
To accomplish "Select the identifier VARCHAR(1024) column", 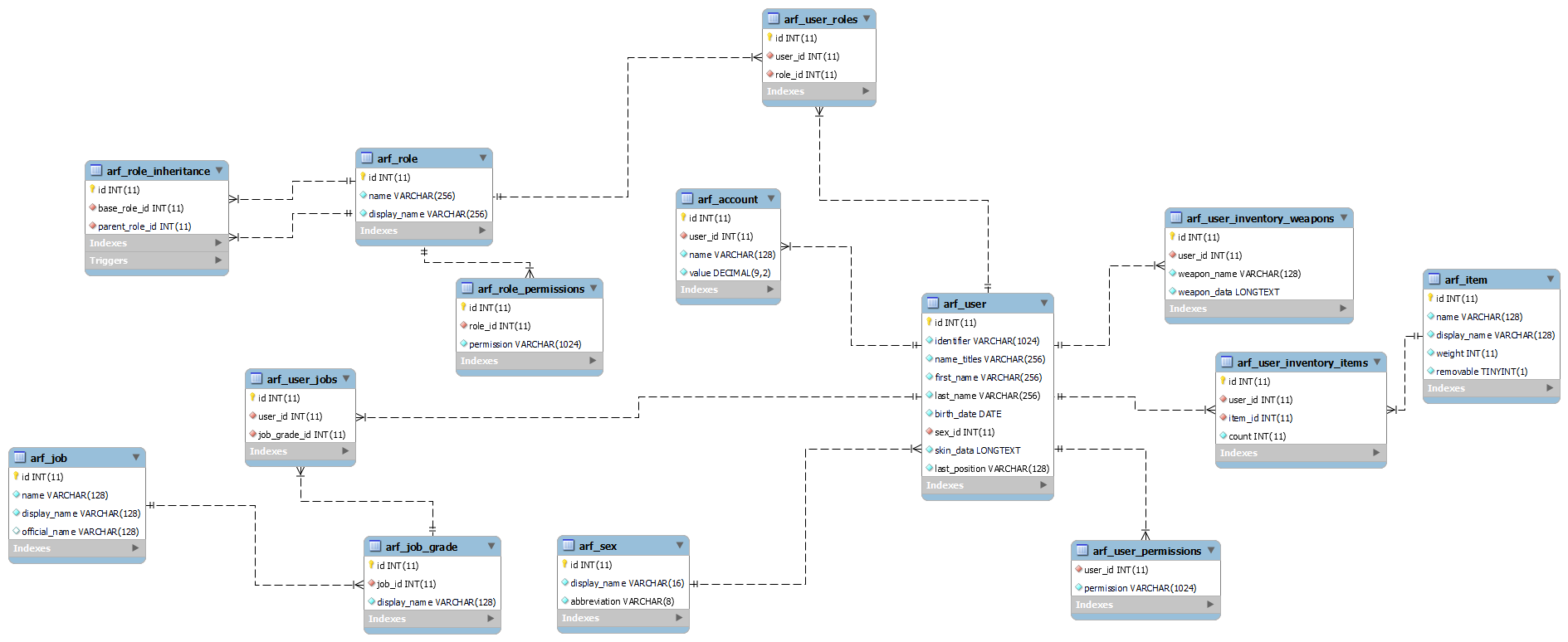I will pos(987,341).
